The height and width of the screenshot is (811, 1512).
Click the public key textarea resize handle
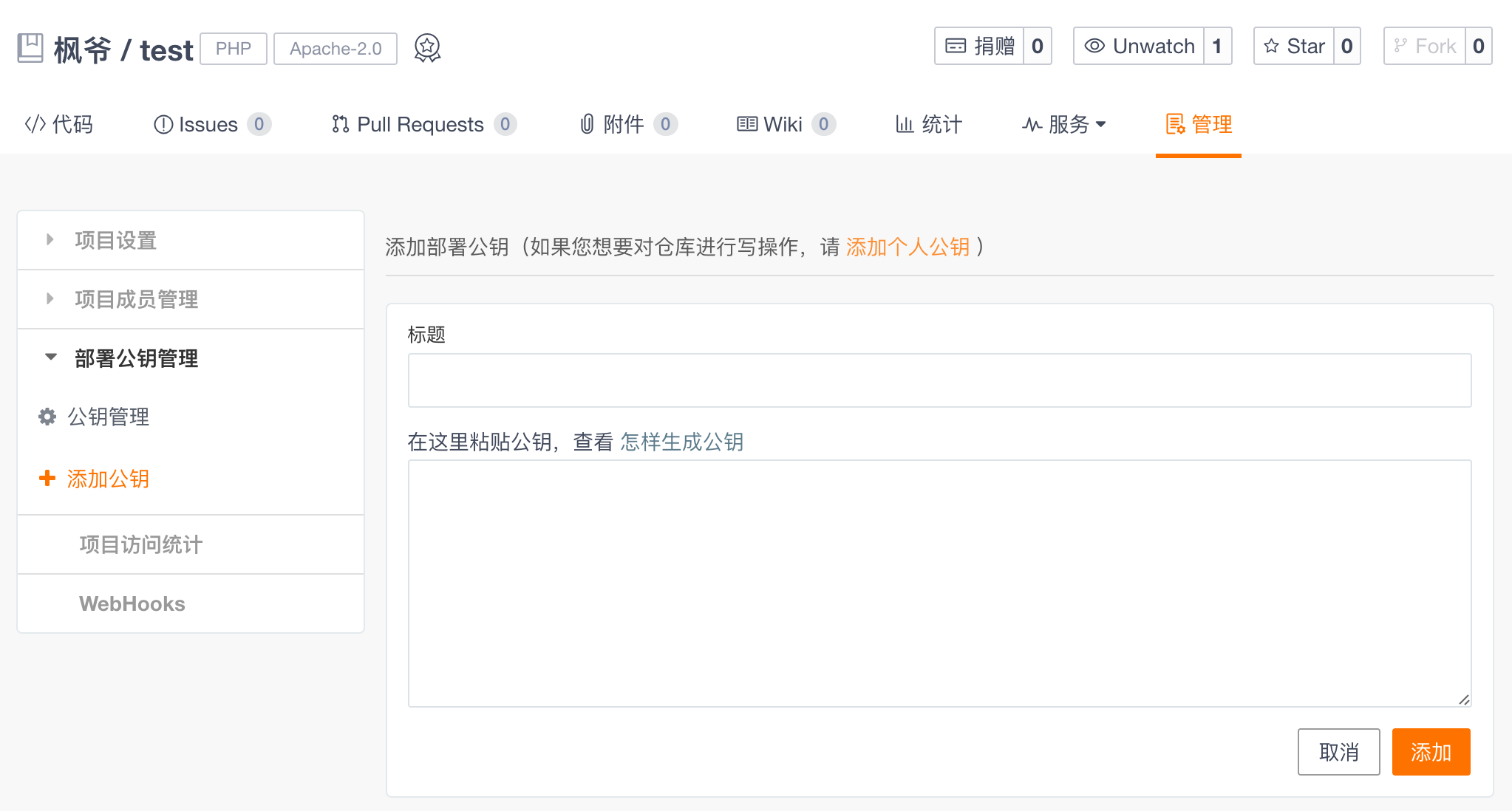[1464, 699]
